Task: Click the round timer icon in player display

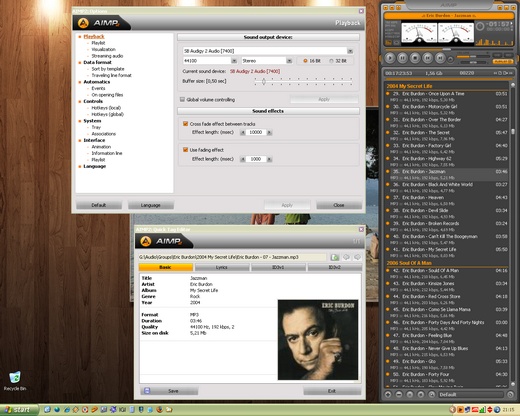Action: pyautogui.click(x=480, y=26)
